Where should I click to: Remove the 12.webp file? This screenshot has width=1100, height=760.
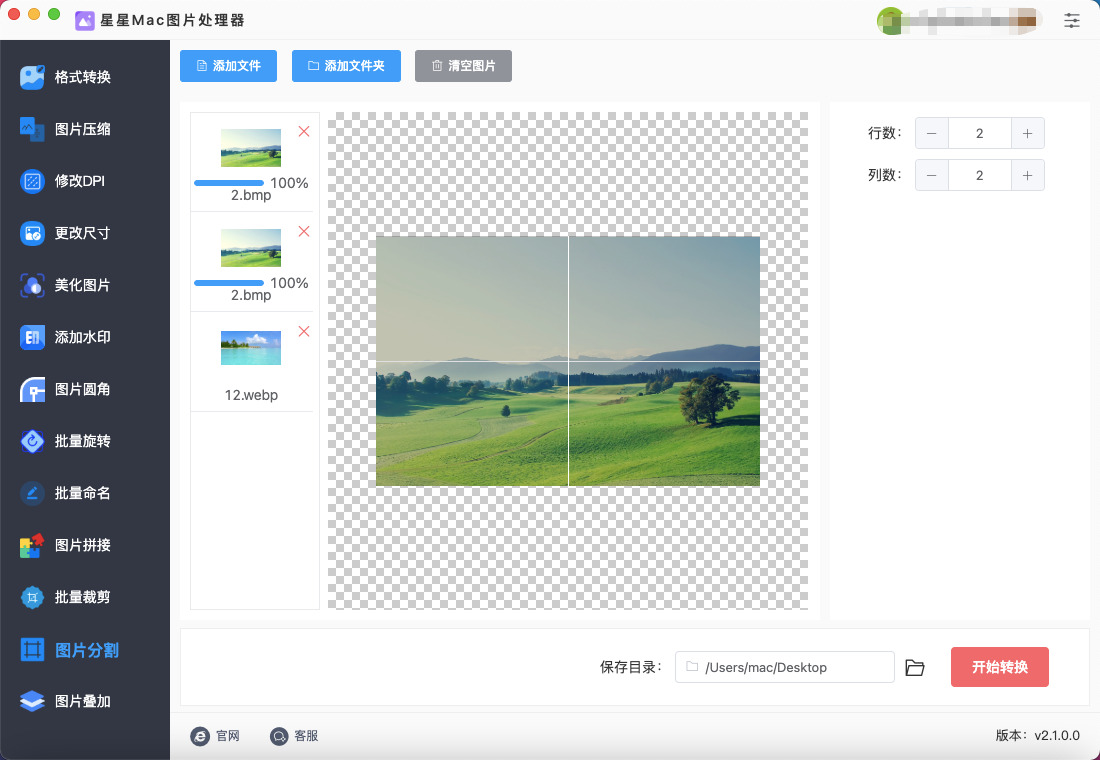point(304,331)
